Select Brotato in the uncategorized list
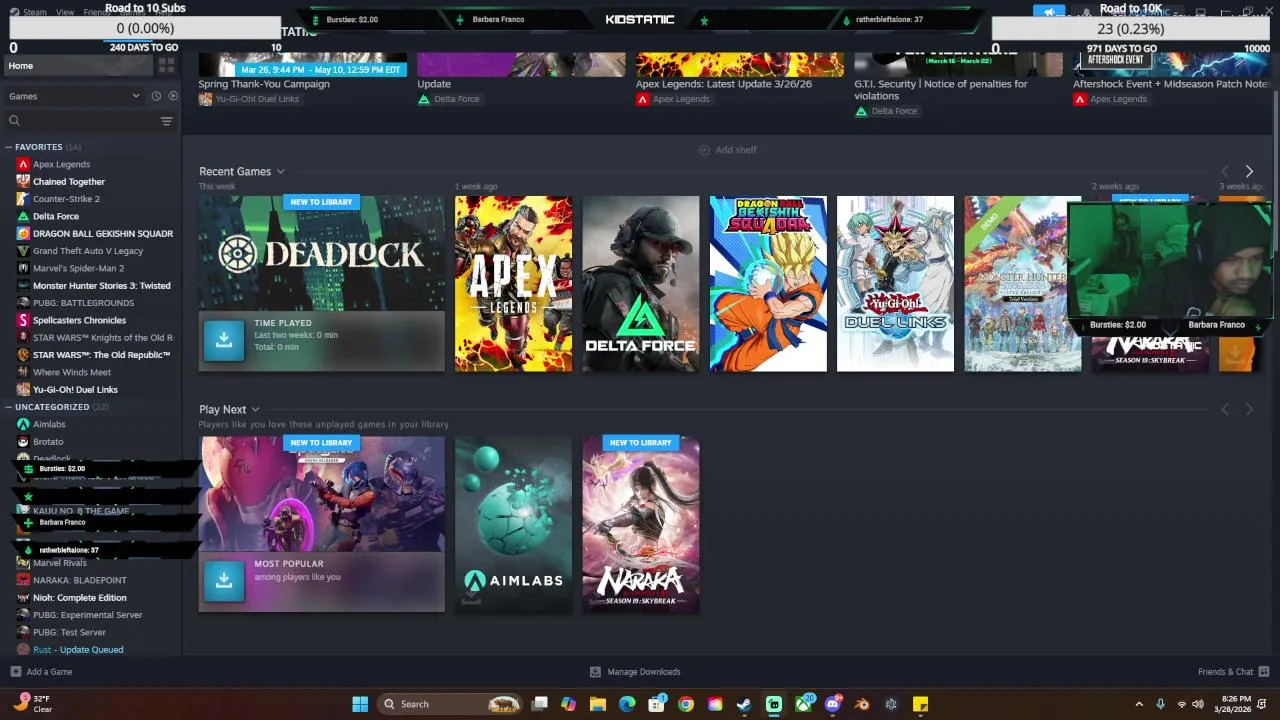The height and width of the screenshot is (720, 1280). (x=48, y=442)
